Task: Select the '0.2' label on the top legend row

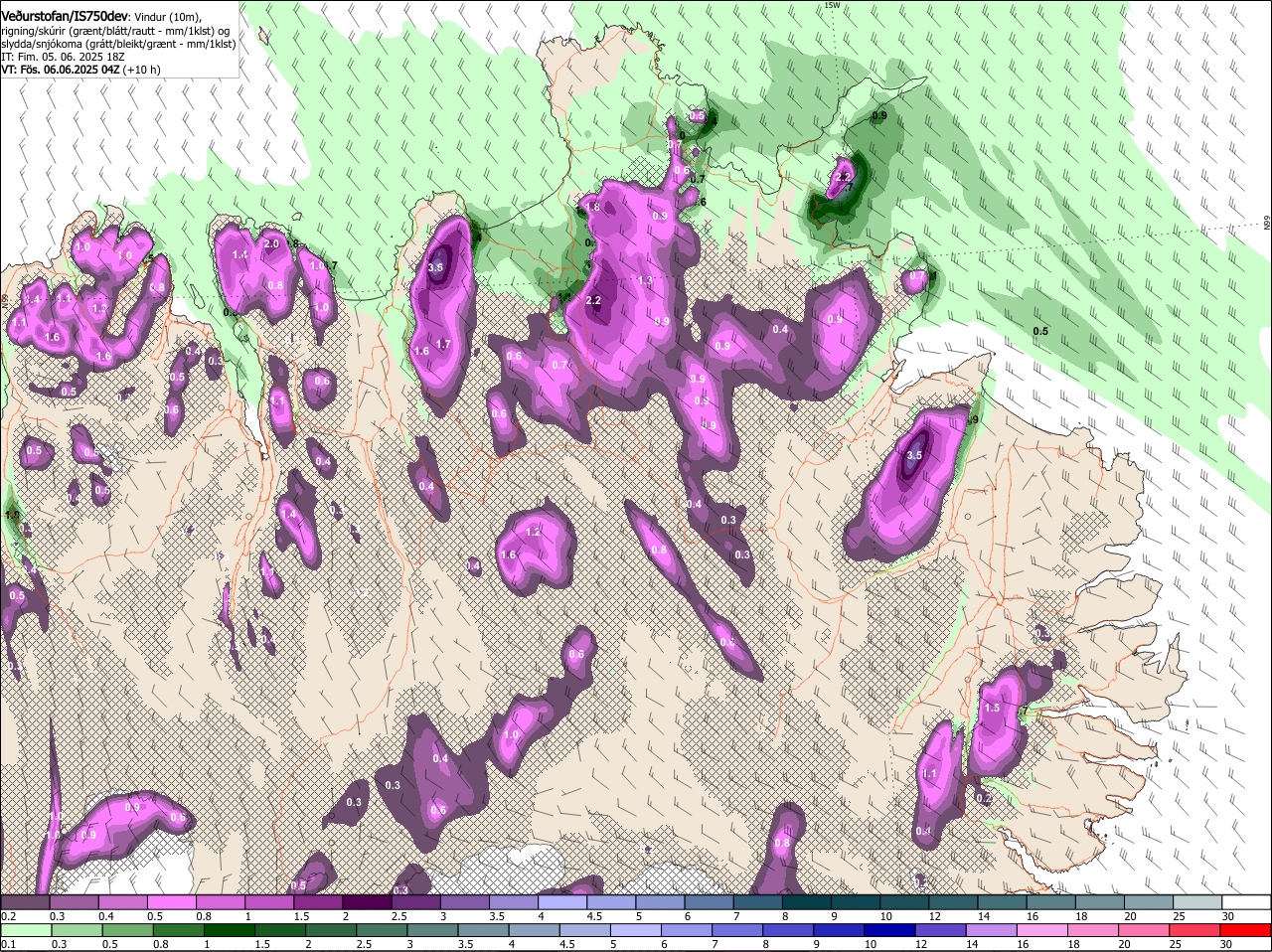Action: [x=8, y=916]
